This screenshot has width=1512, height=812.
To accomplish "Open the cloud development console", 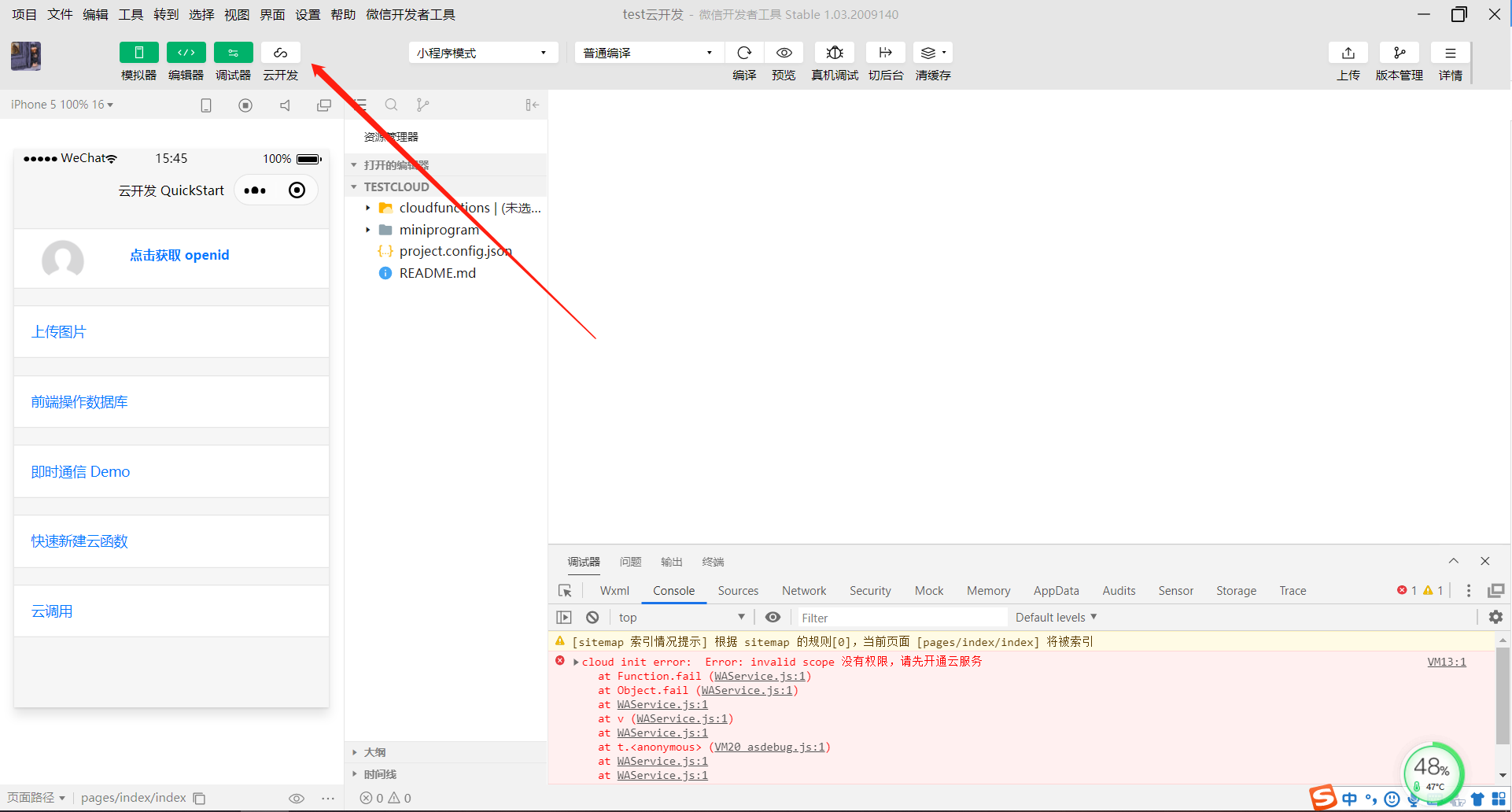I will 281,53.
